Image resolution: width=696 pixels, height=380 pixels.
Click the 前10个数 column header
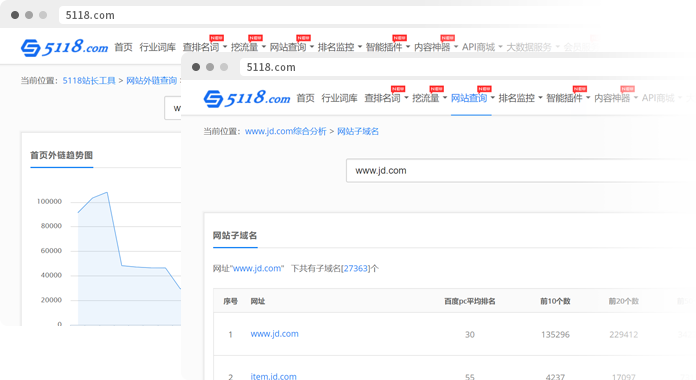(x=555, y=301)
